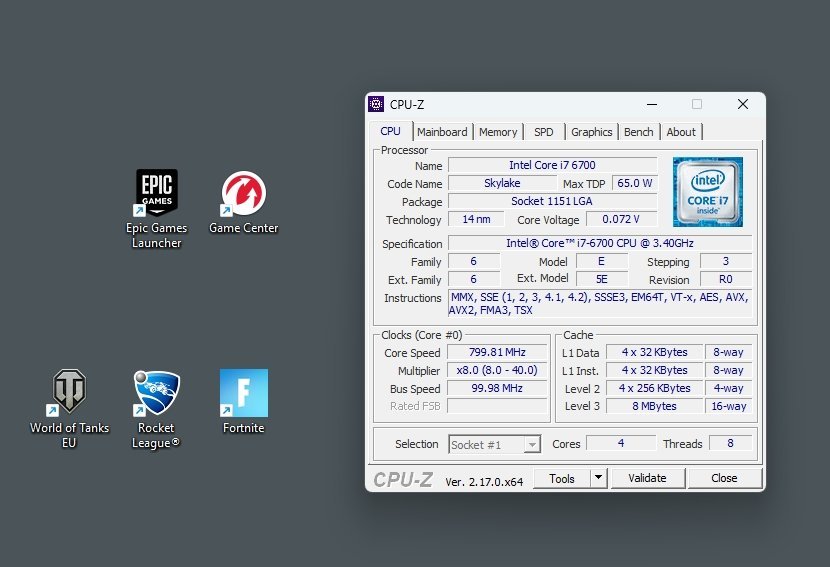
Task: Select the Fortnite desktop icon
Action: click(243, 394)
